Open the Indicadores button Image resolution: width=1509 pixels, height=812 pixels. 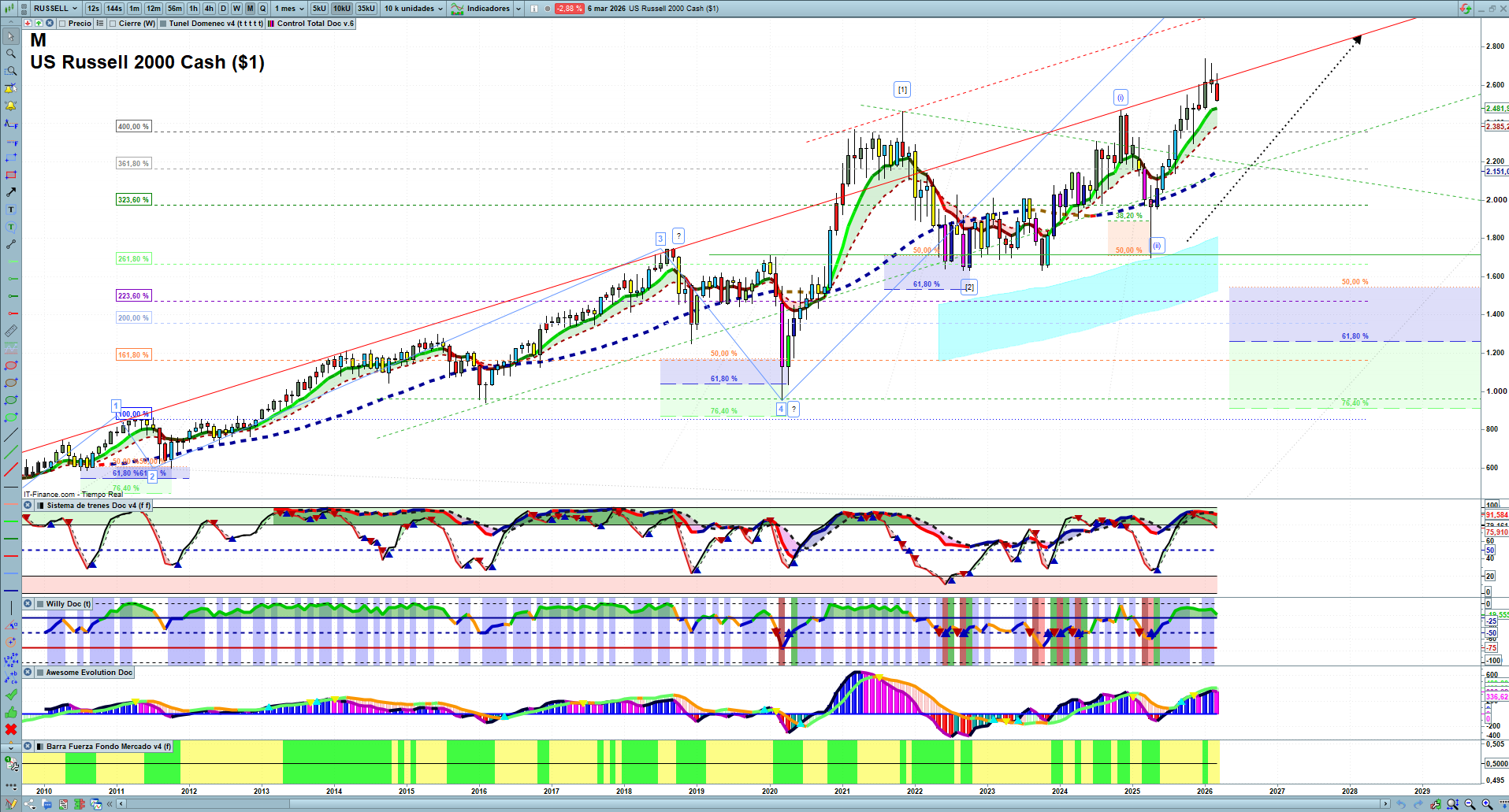[x=481, y=9]
